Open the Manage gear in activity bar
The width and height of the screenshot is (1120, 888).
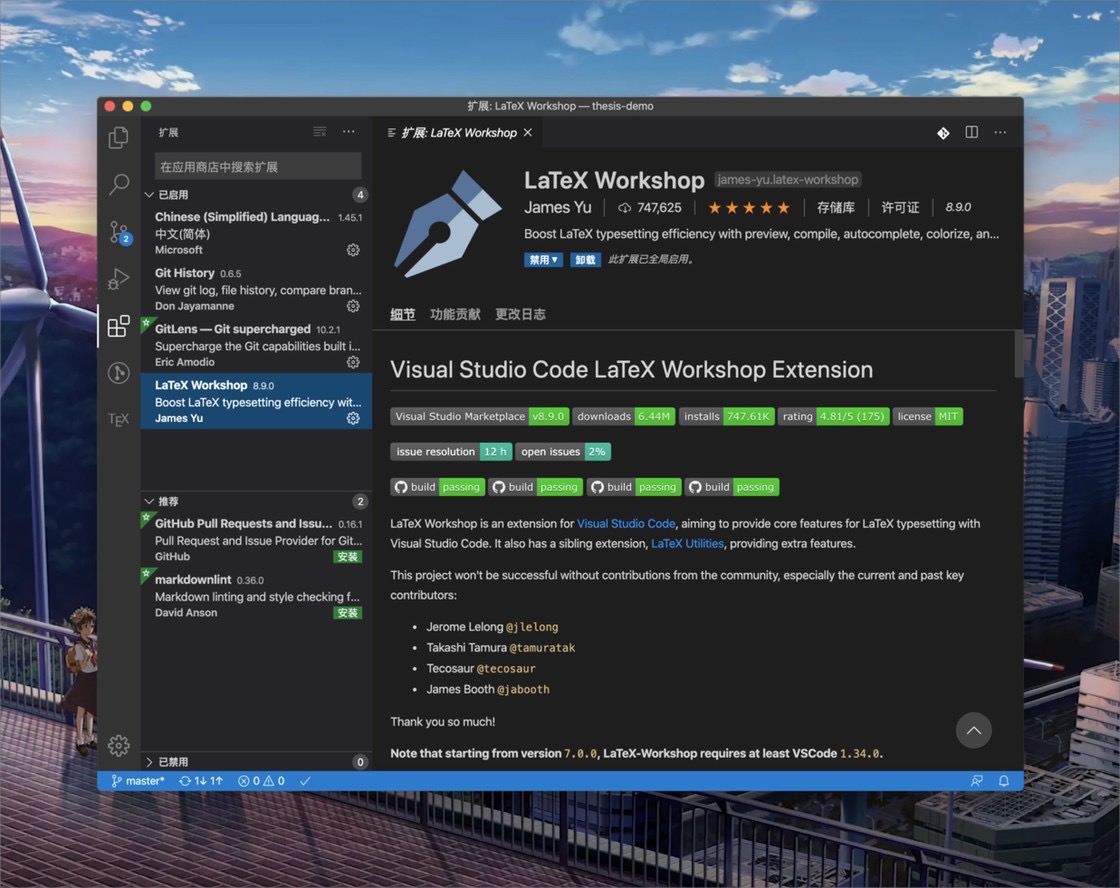click(x=119, y=745)
